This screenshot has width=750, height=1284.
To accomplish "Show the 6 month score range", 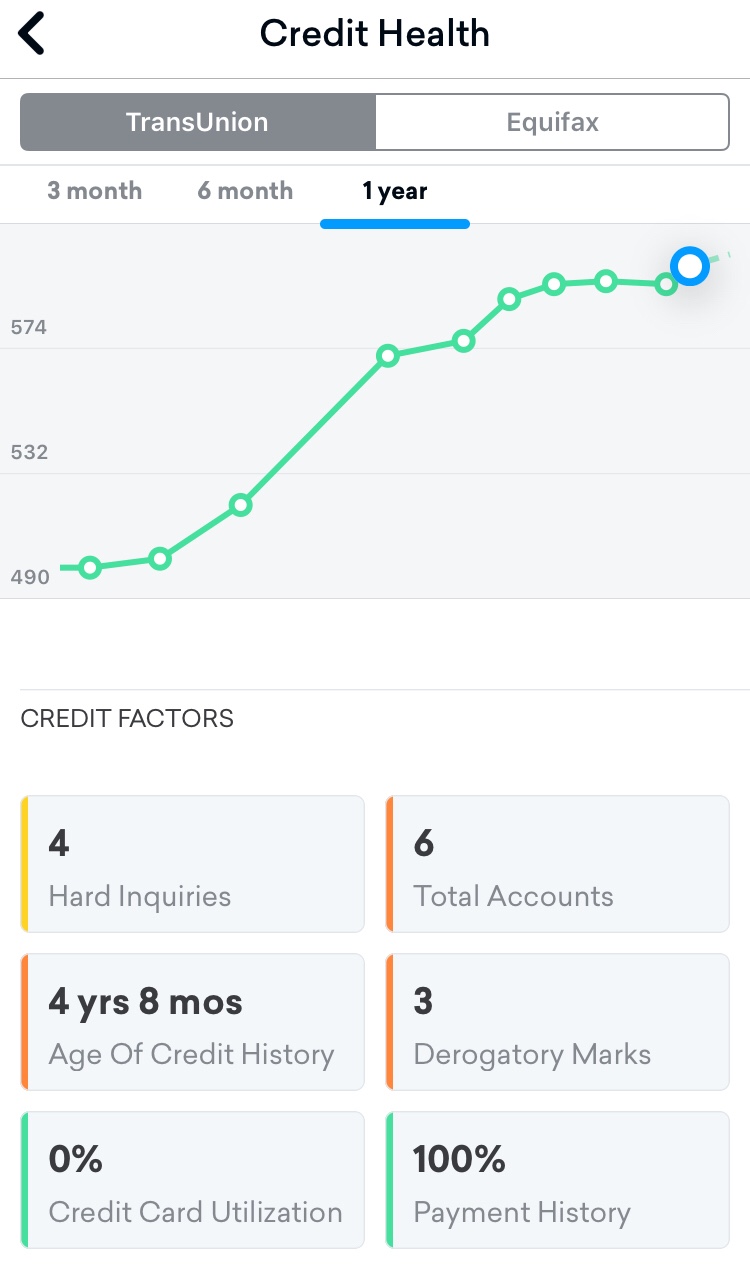I will click(245, 191).
